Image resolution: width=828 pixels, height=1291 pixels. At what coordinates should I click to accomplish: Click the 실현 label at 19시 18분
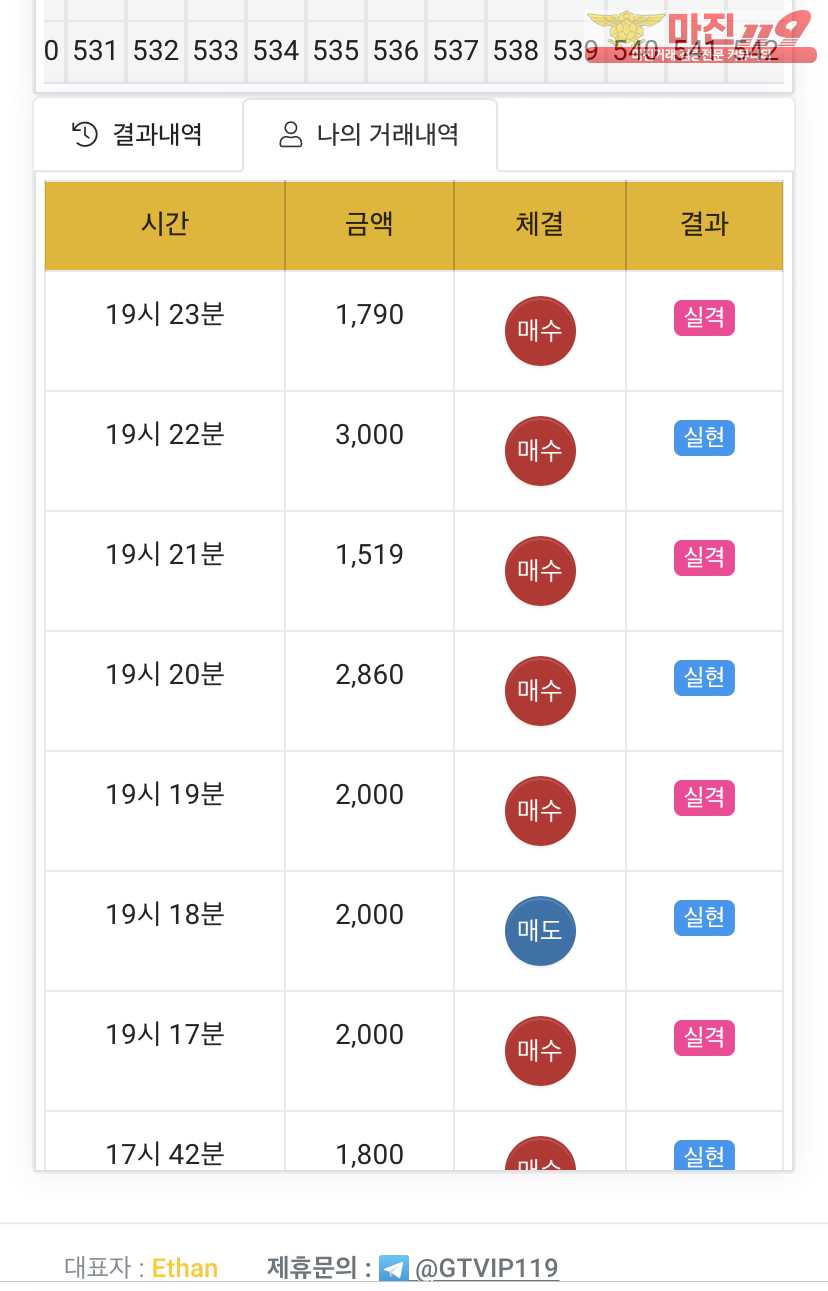pos(704,918)
